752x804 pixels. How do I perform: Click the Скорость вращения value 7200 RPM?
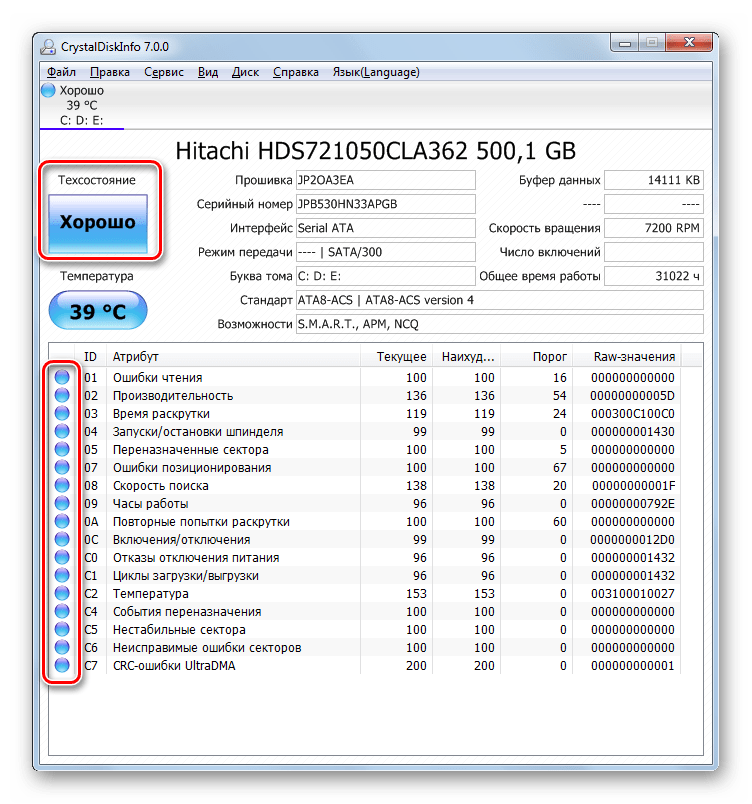[x=654, y=228]
